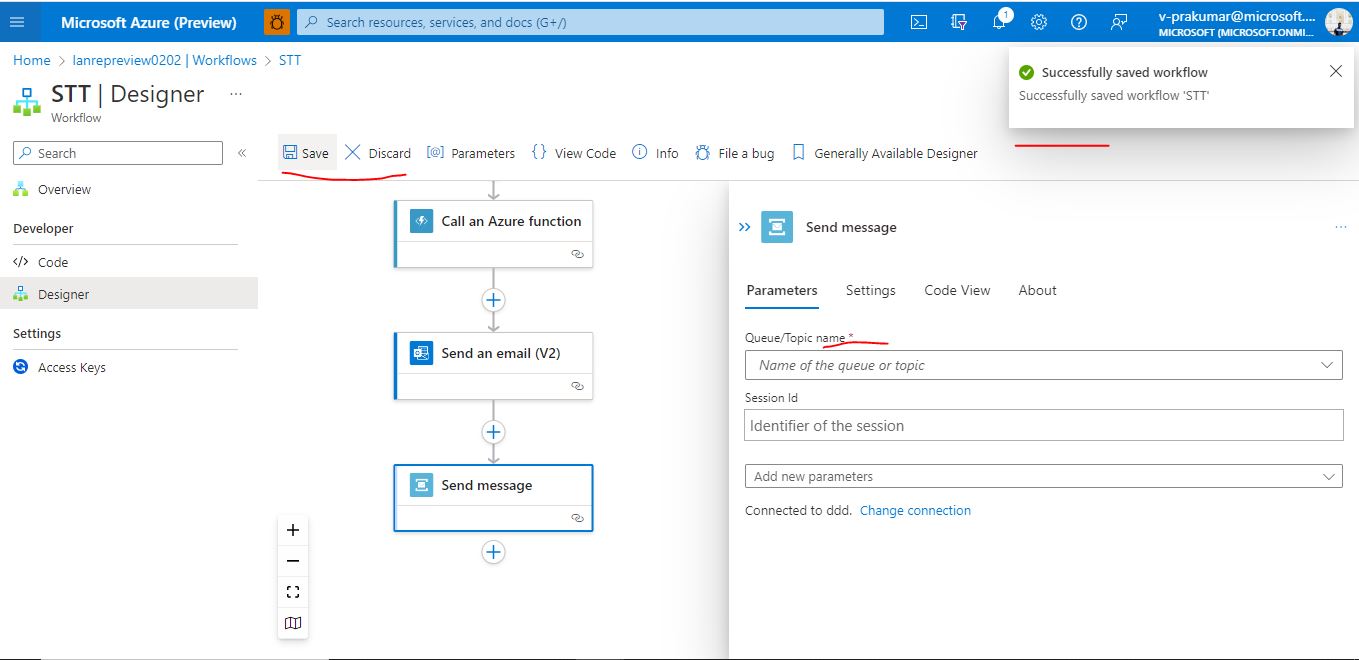The image size is (1359, 660).
Task: Open Azure notifications bell icon
Action: [x=999, y=22]
